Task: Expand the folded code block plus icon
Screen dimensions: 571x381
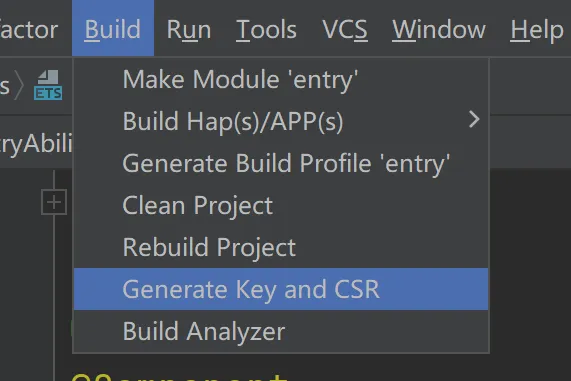Action: point(54,202)
